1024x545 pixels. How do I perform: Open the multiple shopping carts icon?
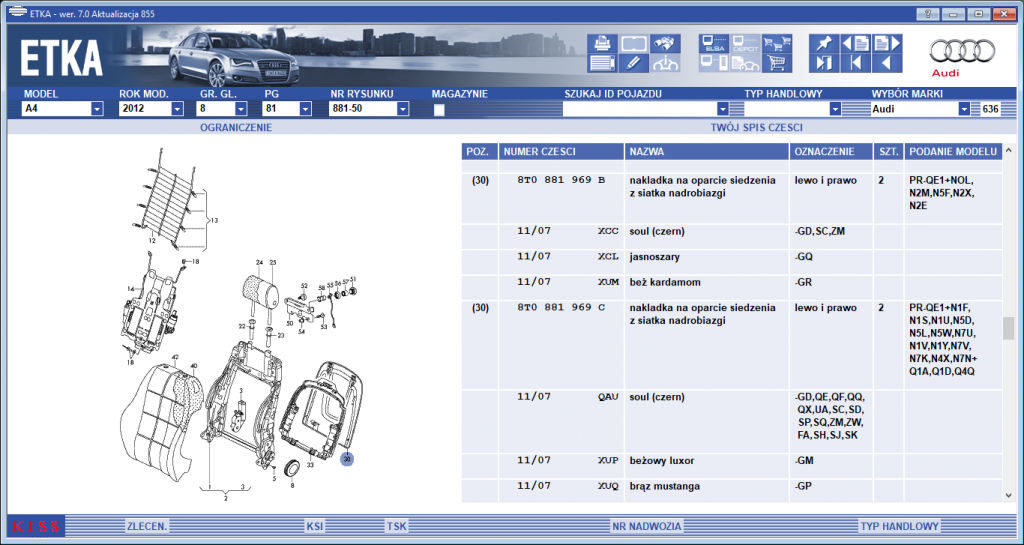[777, 44]
